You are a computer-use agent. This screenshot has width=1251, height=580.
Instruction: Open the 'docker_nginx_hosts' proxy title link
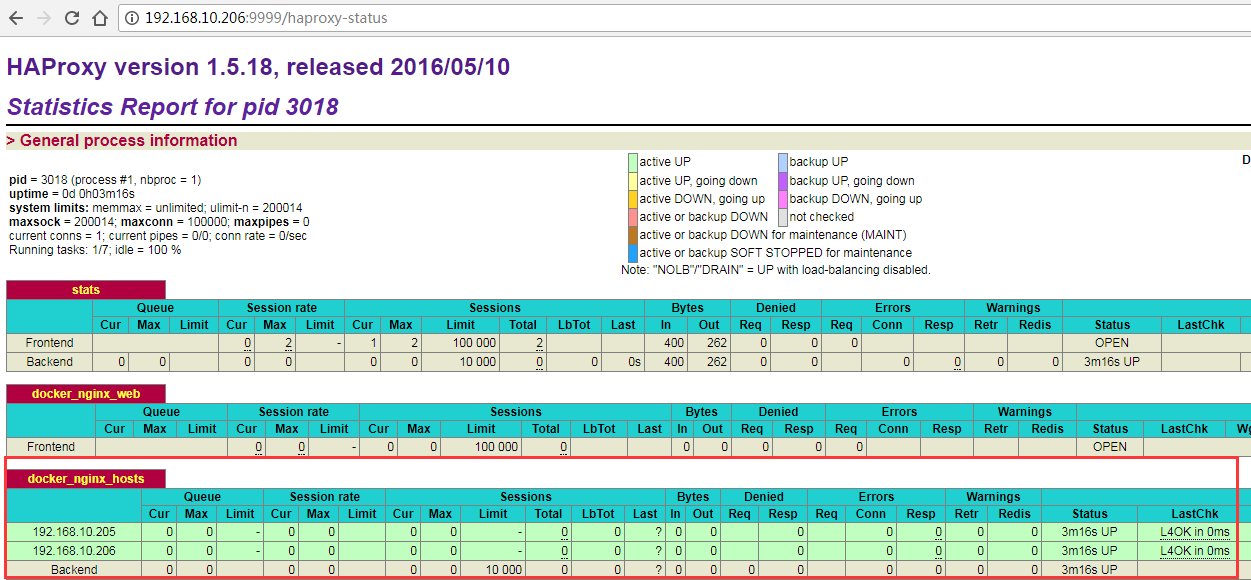[x=86, y=479]
